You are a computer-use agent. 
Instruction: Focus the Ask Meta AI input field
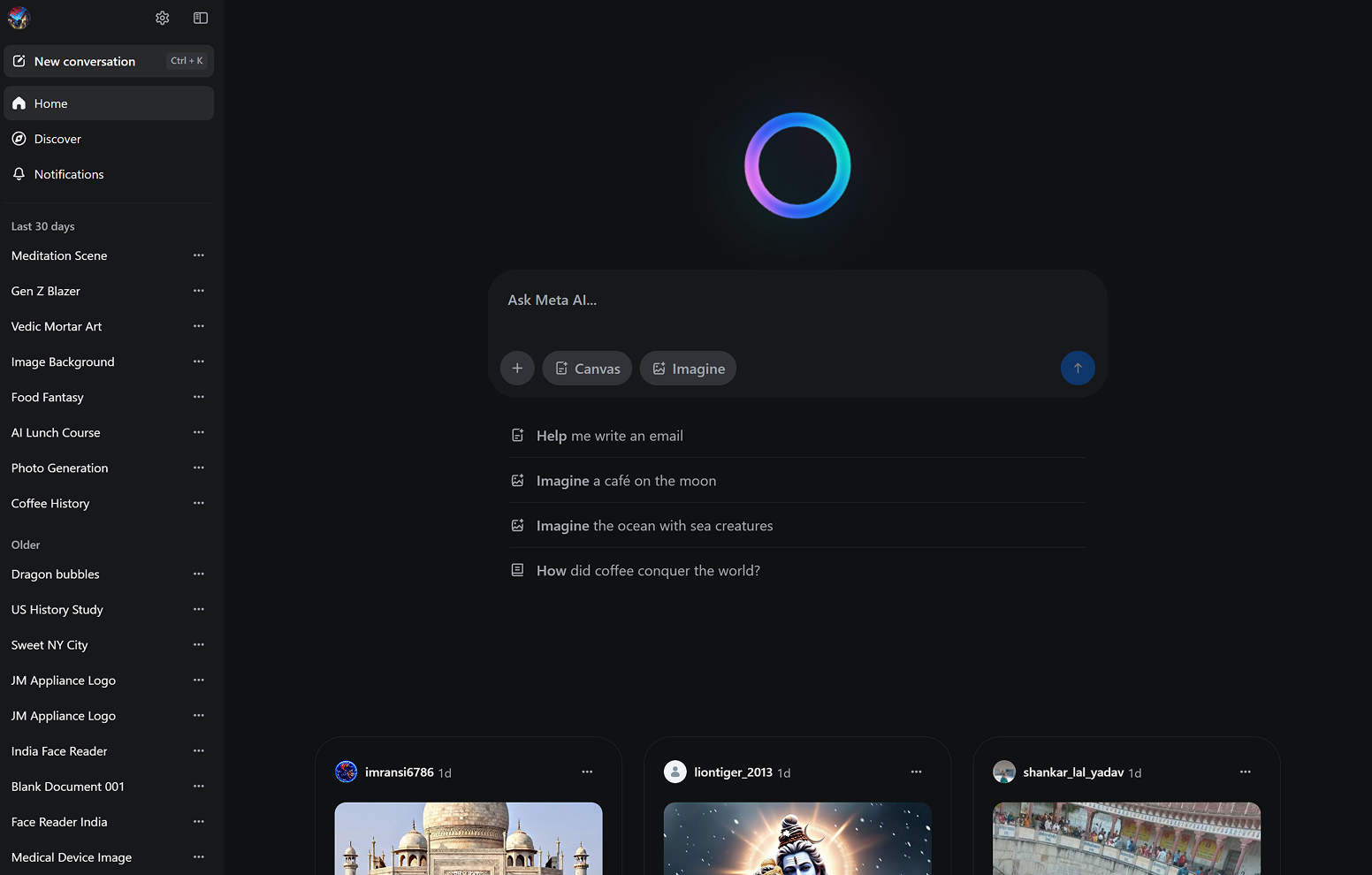797,301
